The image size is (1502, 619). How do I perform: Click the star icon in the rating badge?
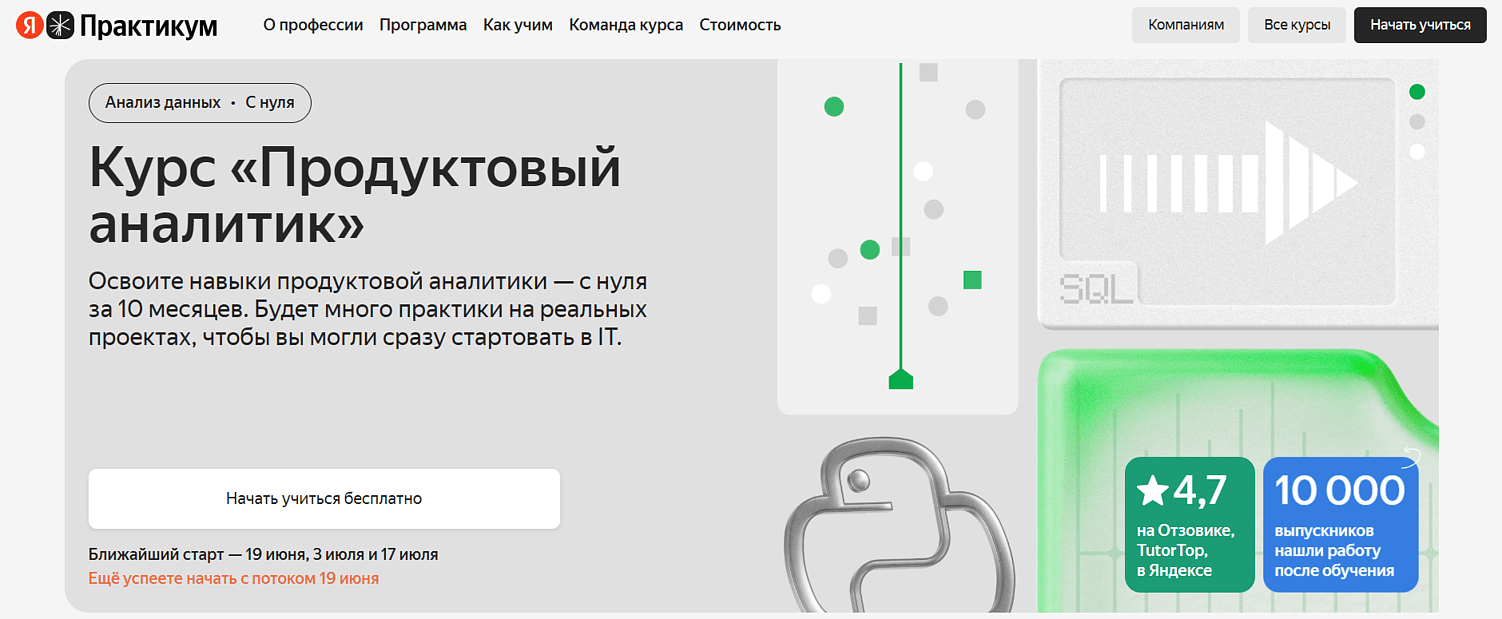pos(1154,491)
